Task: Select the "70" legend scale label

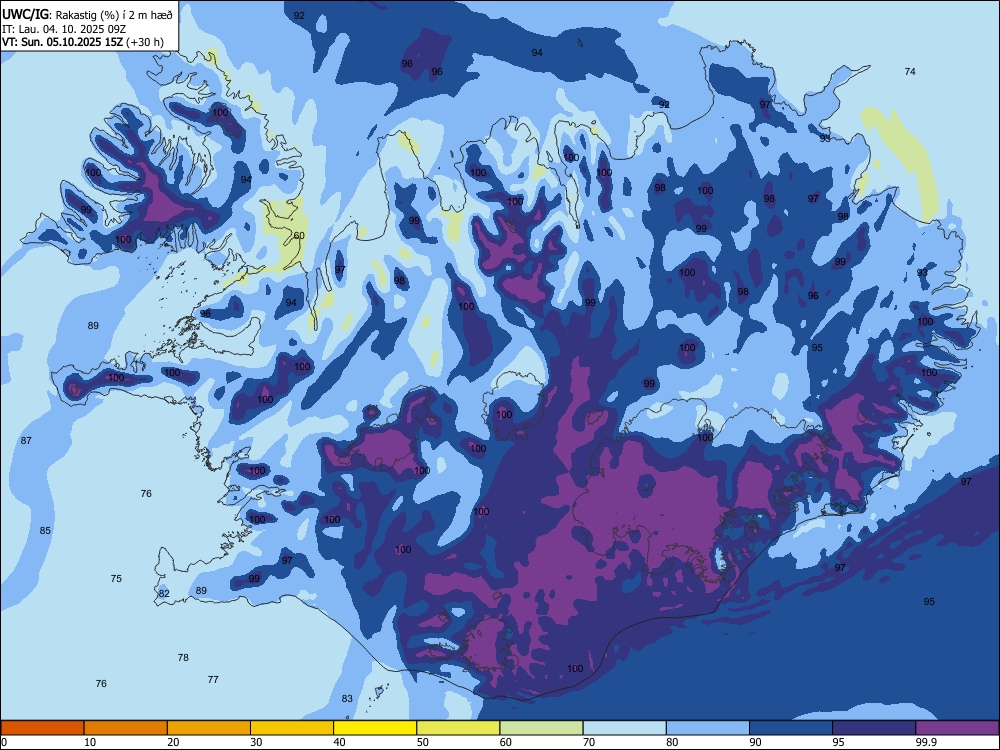Action: [589, 742]
